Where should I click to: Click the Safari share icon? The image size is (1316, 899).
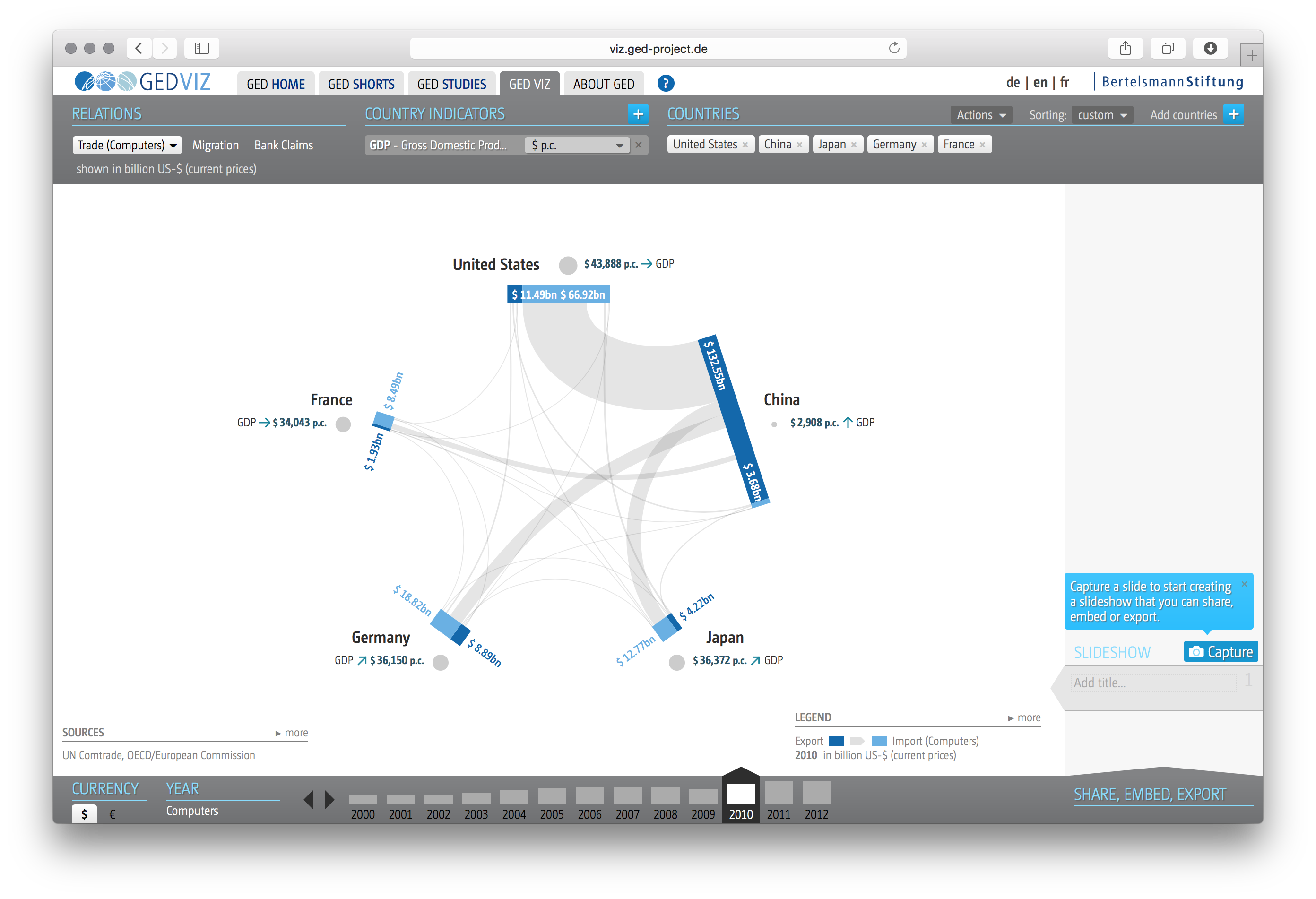pyautogui.click(x=1125, y=48)
